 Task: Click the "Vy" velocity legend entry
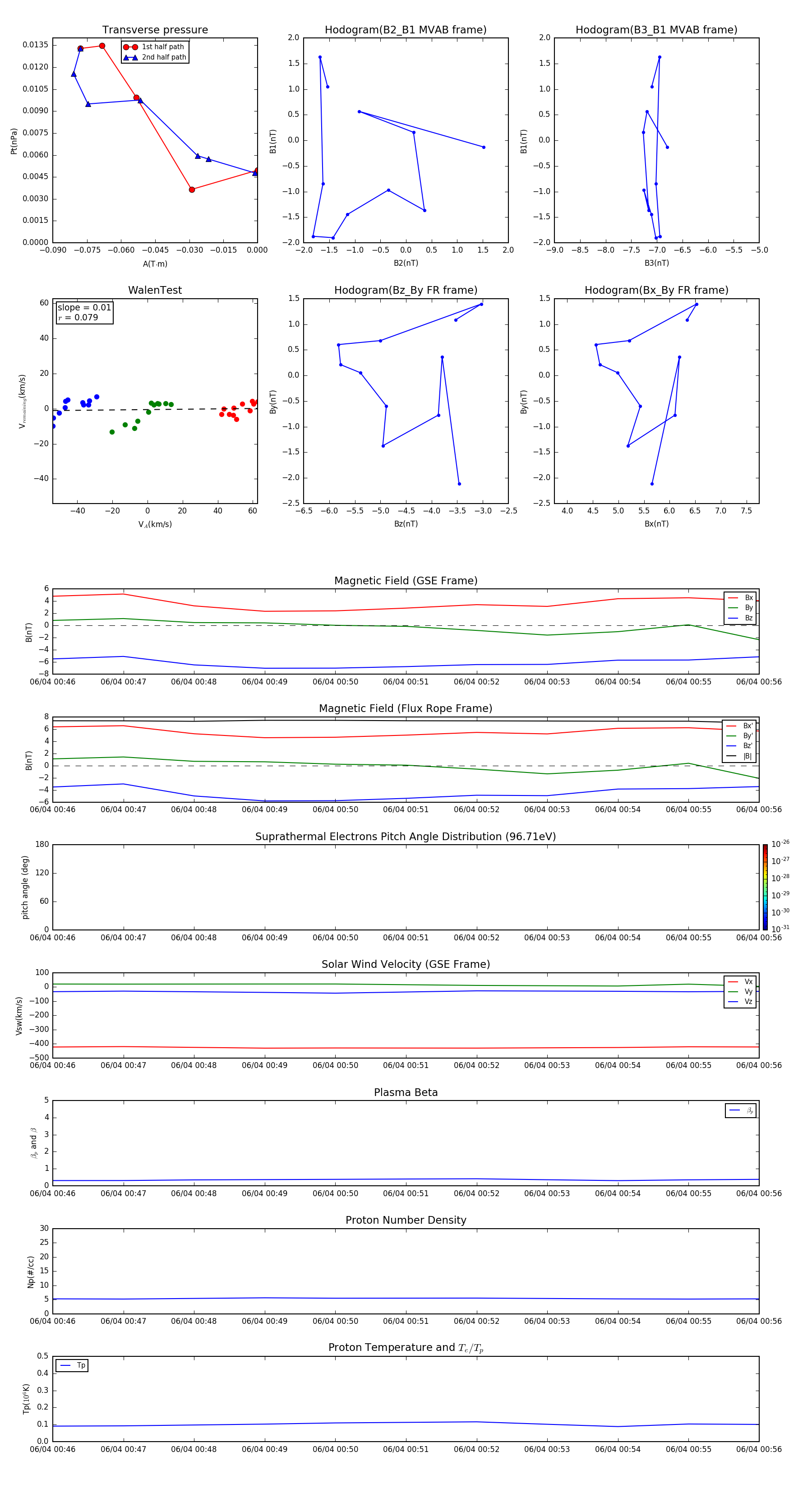(740, 992)
